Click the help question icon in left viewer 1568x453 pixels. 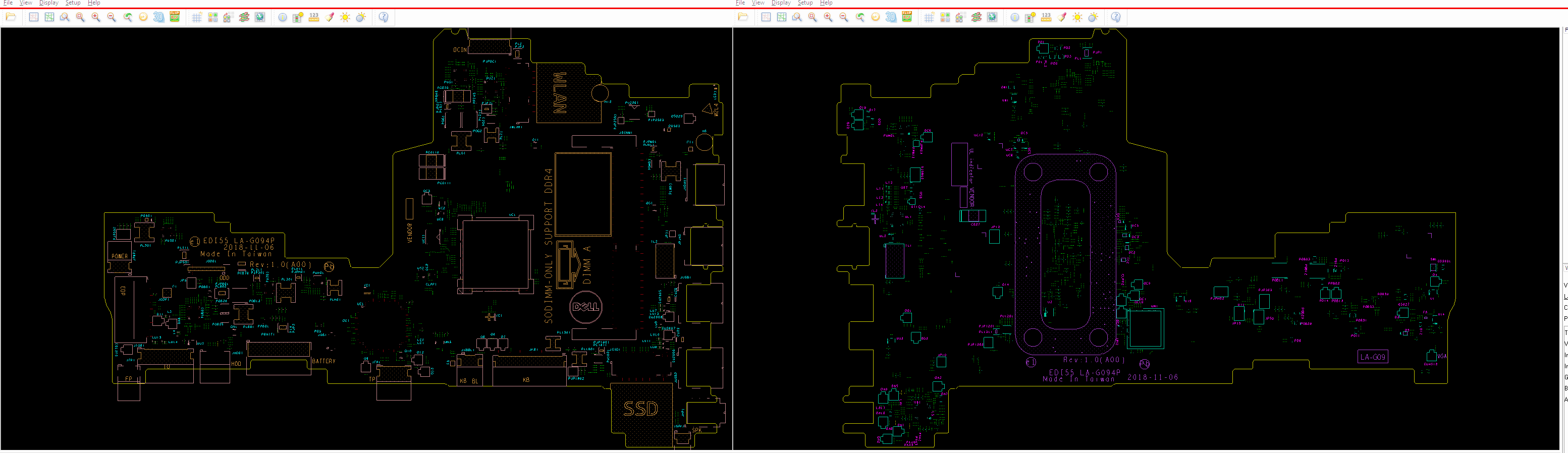(384, 17)
